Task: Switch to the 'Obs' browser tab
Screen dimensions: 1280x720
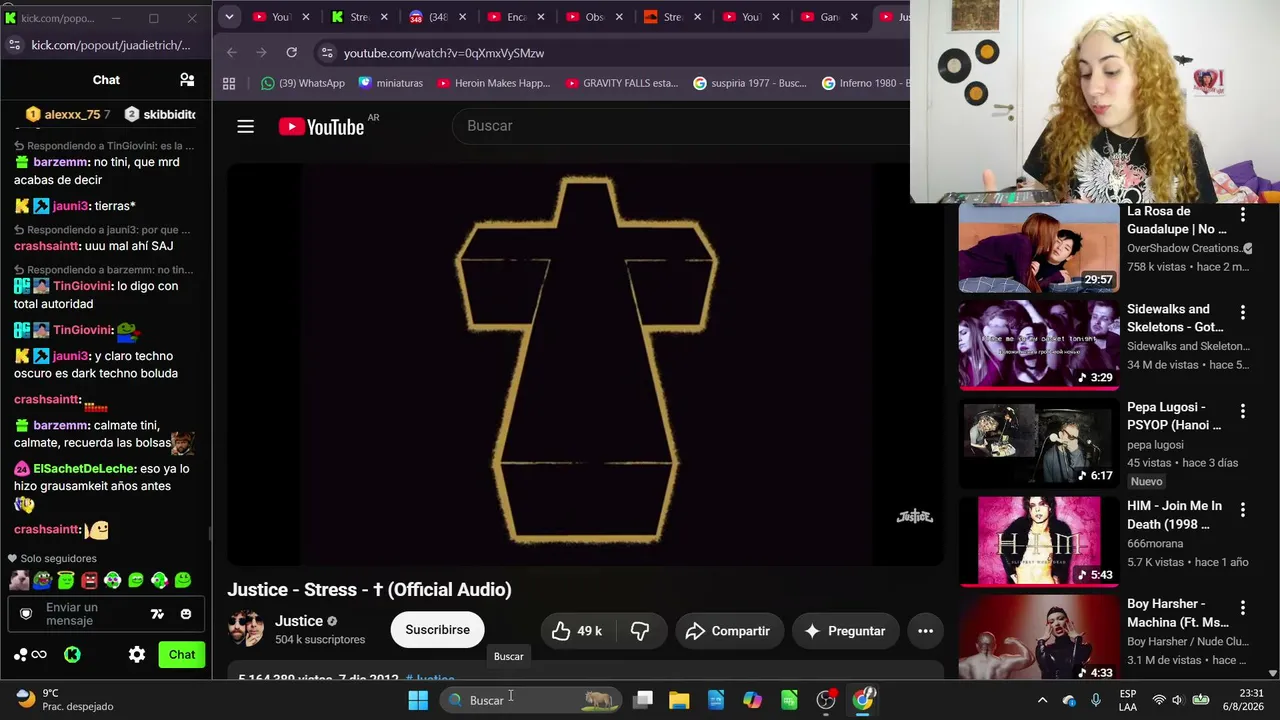Action: pos(596,17)
